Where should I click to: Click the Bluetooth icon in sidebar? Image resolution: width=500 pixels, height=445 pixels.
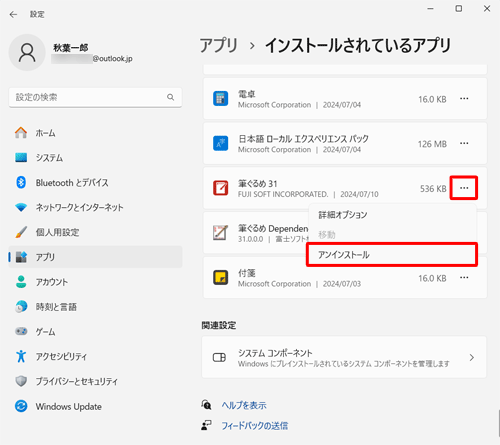(x=21, y=182)
